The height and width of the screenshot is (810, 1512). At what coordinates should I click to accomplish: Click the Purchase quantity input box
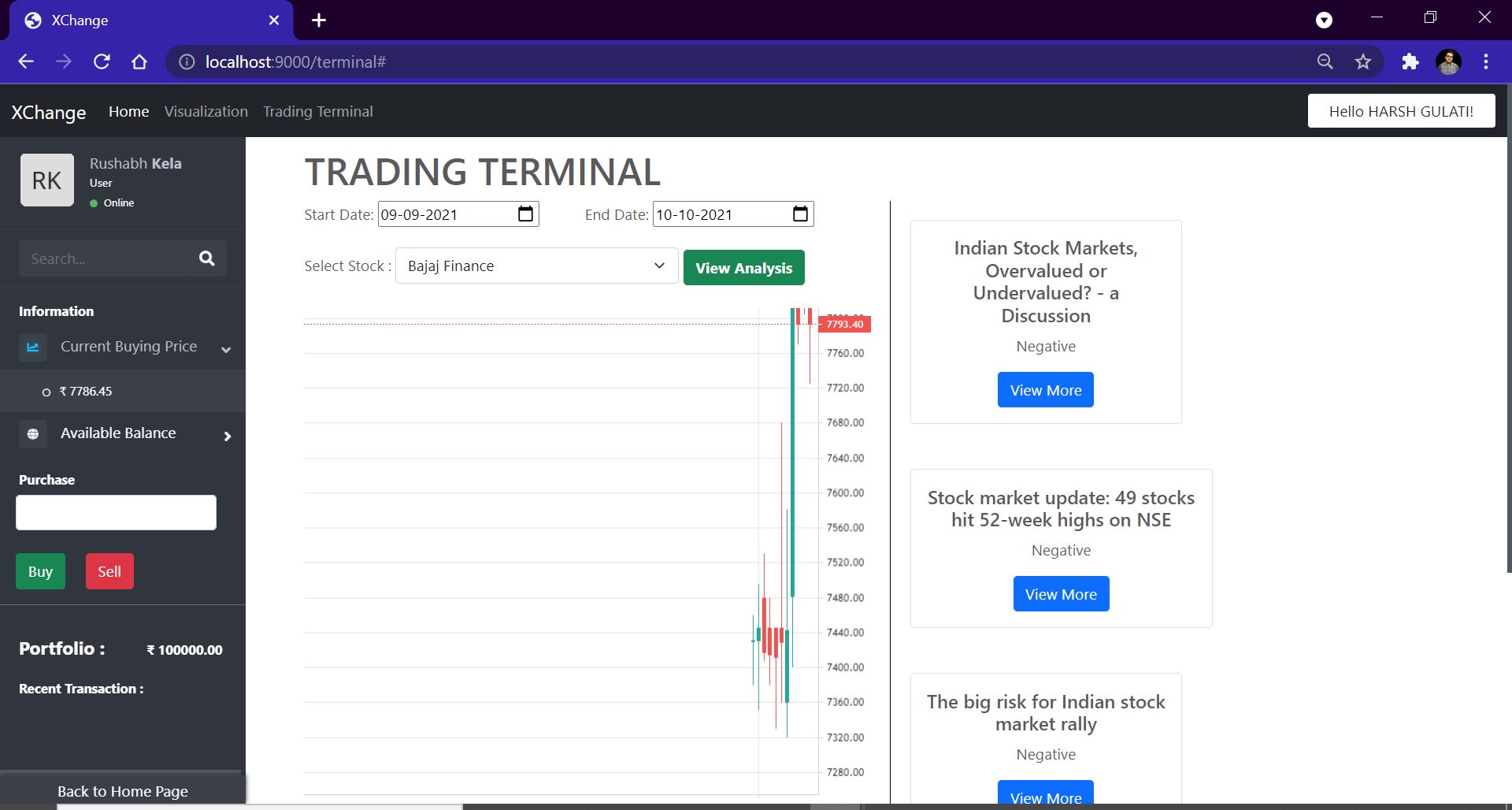[116, 512]
